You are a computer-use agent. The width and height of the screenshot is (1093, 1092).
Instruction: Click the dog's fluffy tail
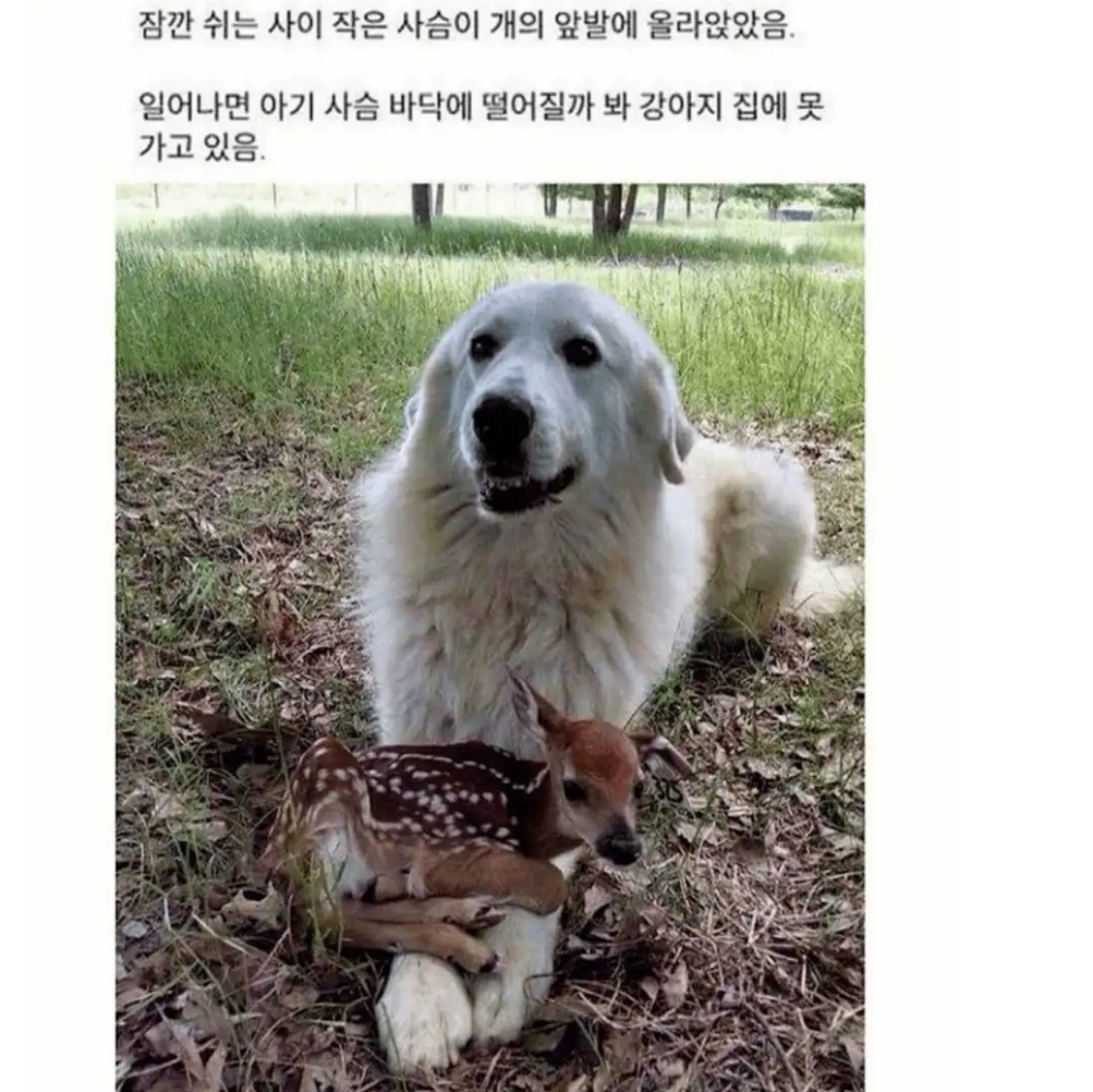[826, 586]
